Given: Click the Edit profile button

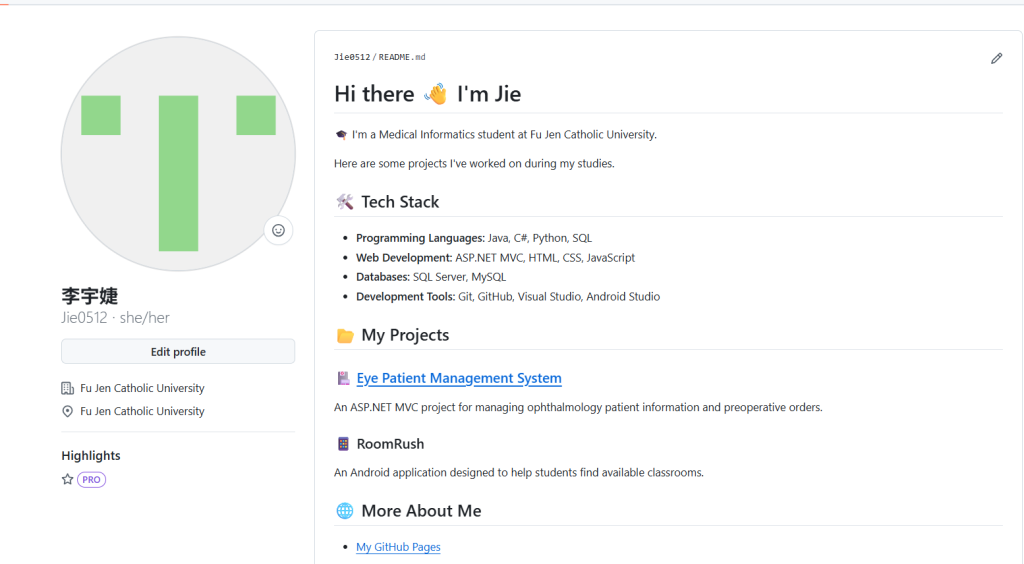Looking at the screenshot, I should tap(178, 352).
